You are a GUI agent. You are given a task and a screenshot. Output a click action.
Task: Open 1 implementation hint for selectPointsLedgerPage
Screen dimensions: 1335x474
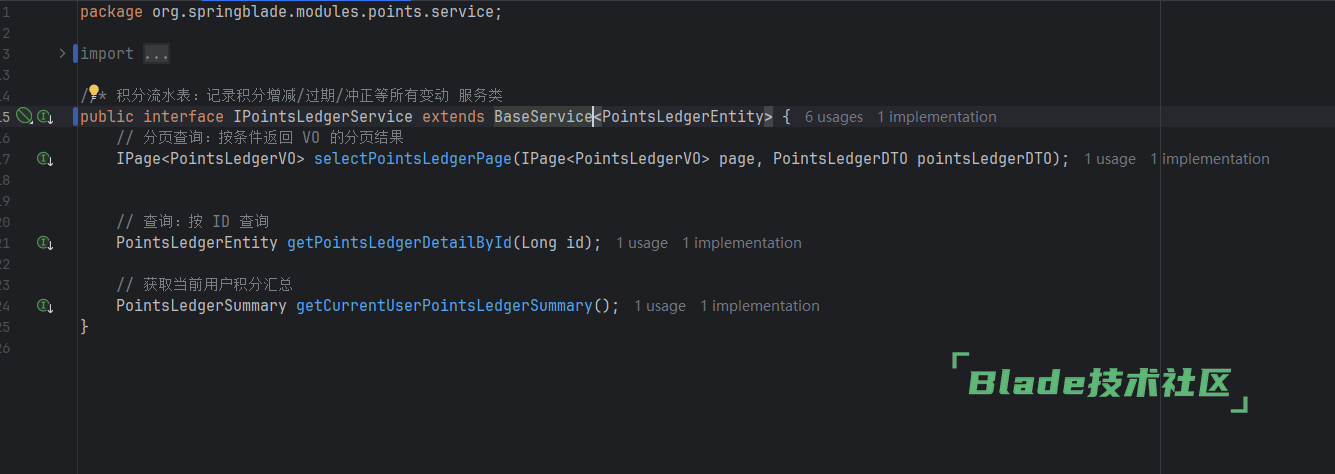[1209, 159]
